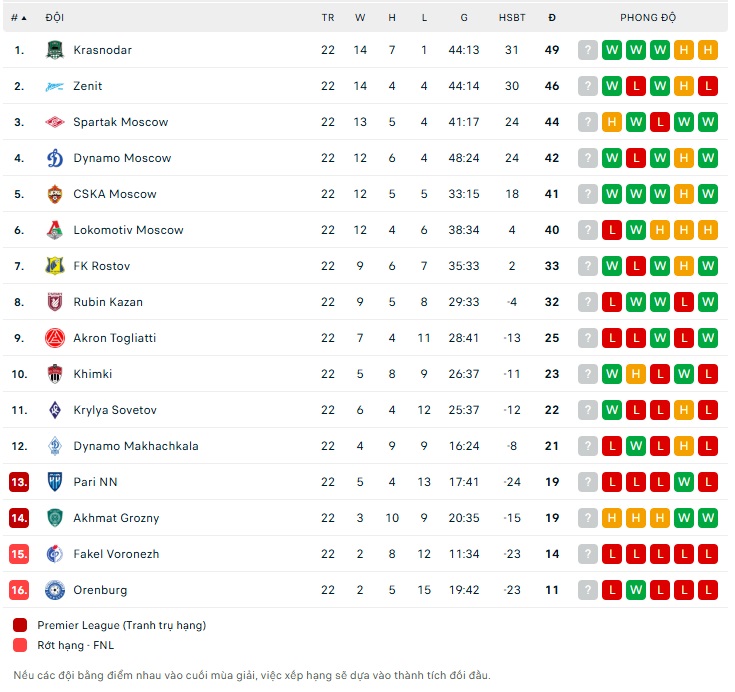This screenshot has width=735, height=692.
Task: Click the Akron Togliatti red logo
Action: coord(55,338)
